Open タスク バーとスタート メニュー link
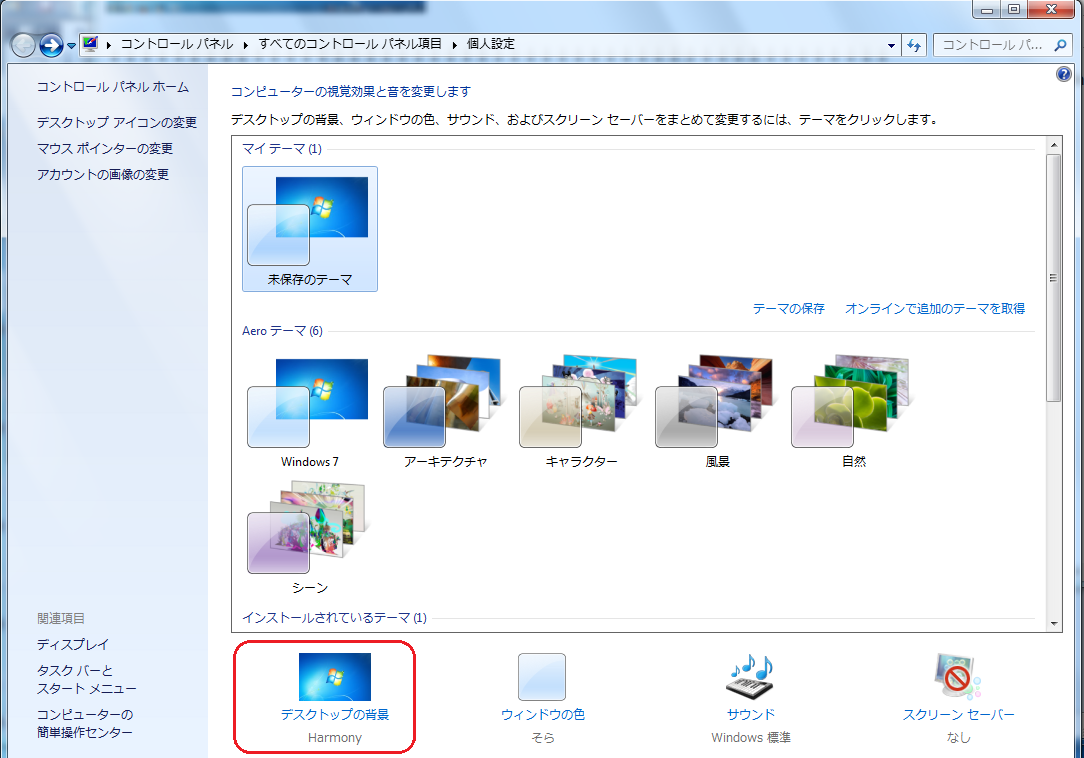The height and width of the screenshot is (758, 1084). [x=86, y=679]
